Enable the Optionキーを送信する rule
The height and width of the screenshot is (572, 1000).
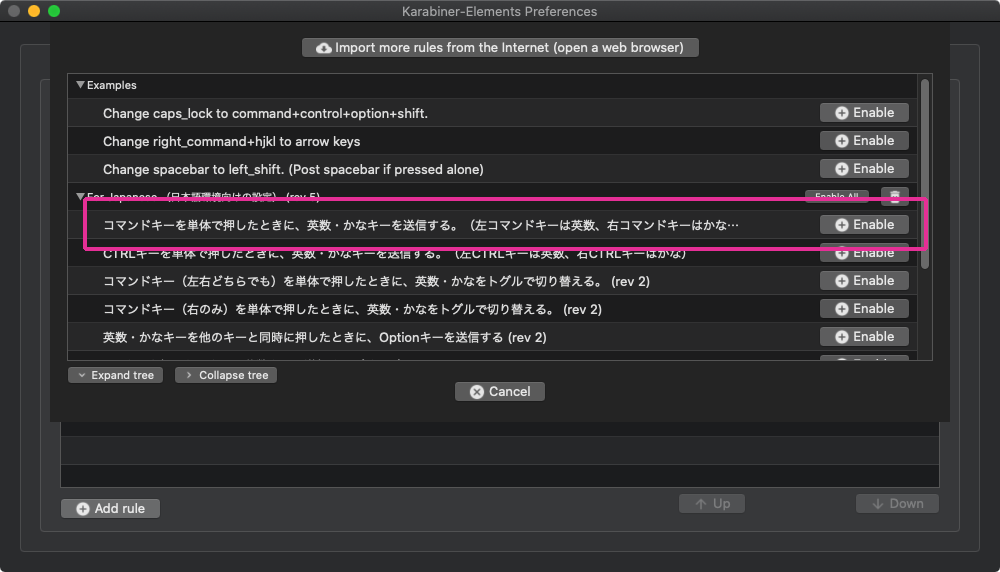coord(864,337)
